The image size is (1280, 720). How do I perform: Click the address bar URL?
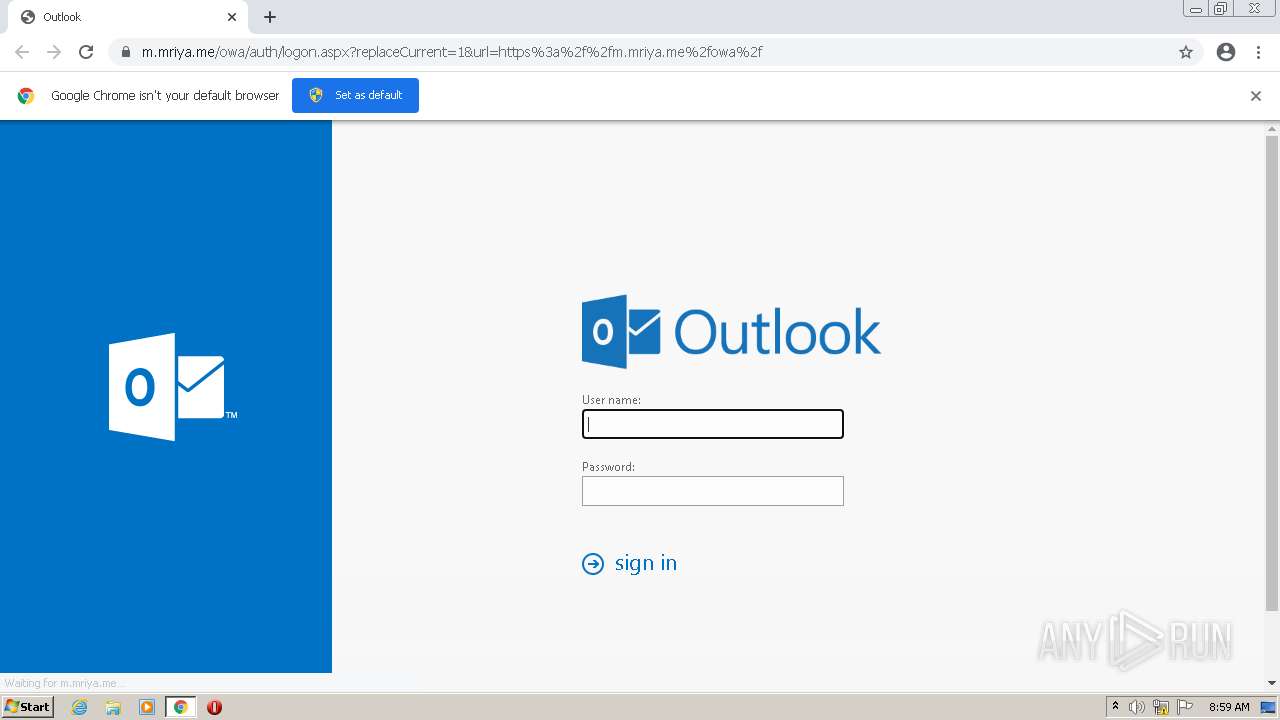coord(452,52)
